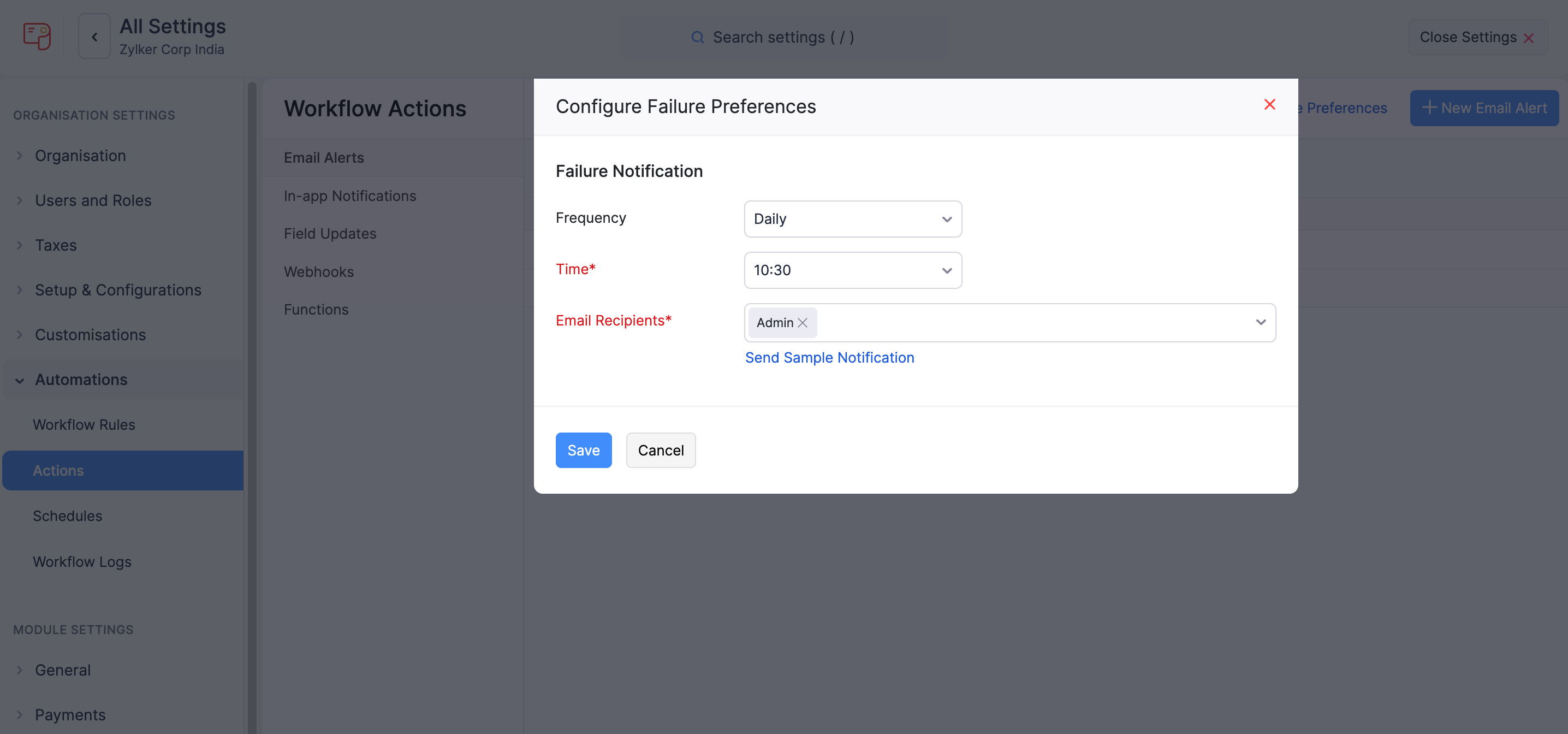
Task: Open the Email Recipients dropdown arrow
Action: 1260,322
